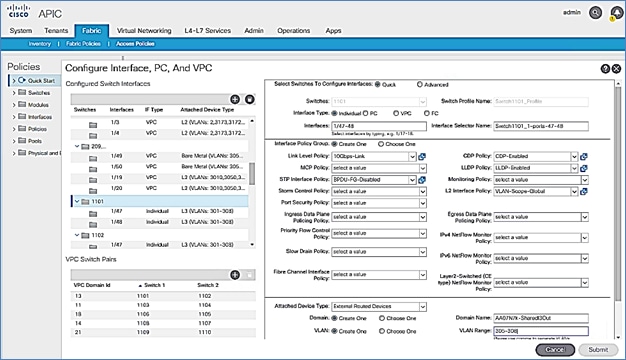
Task: Choose FC interface type
Action: click(x=426, y=113)
